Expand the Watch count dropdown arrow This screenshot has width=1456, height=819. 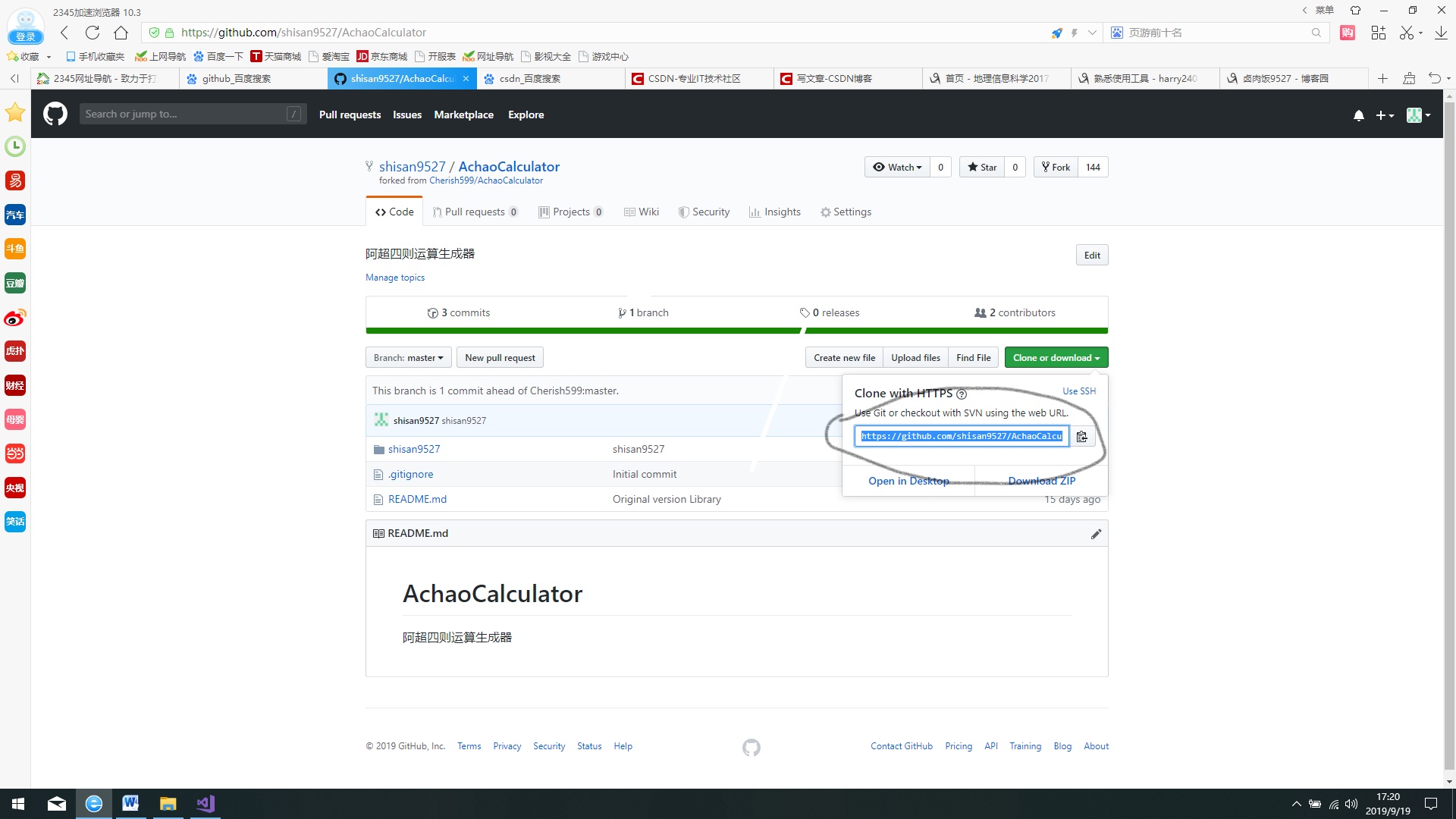point(918,167)
